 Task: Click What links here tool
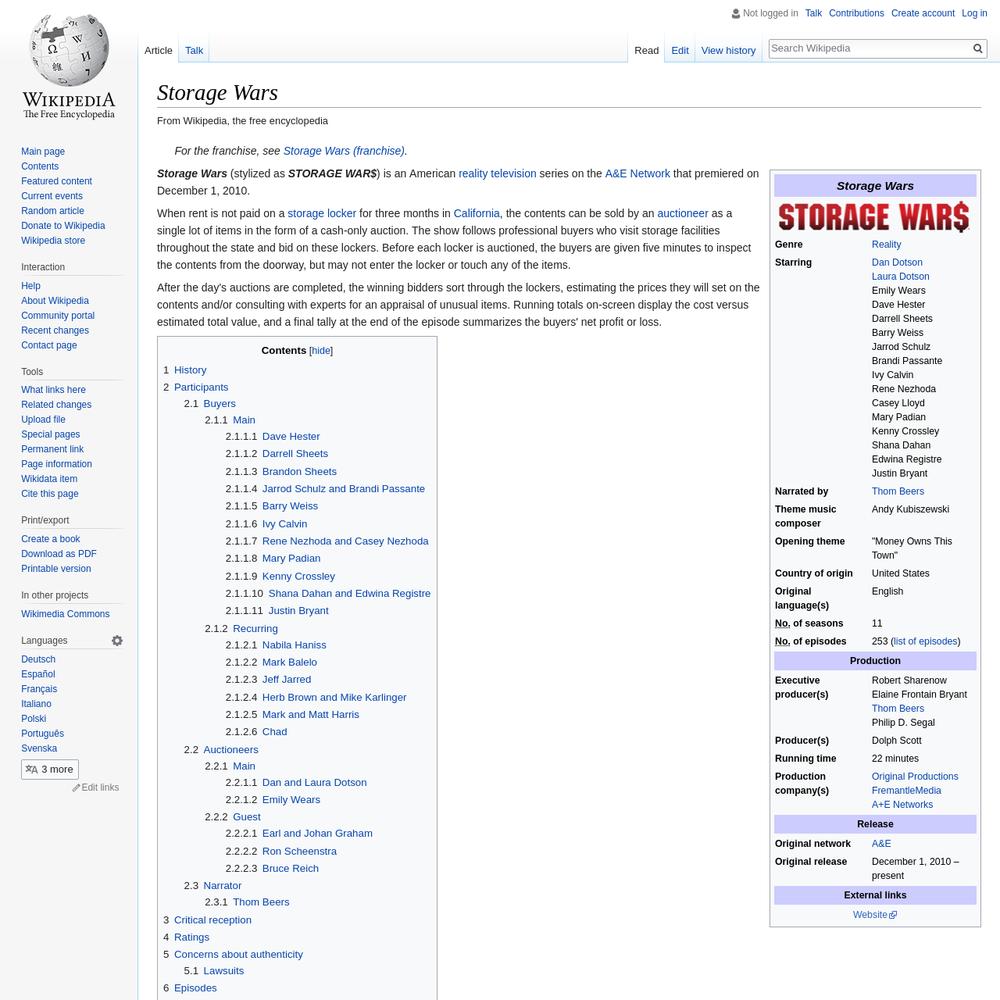point(53,390)
